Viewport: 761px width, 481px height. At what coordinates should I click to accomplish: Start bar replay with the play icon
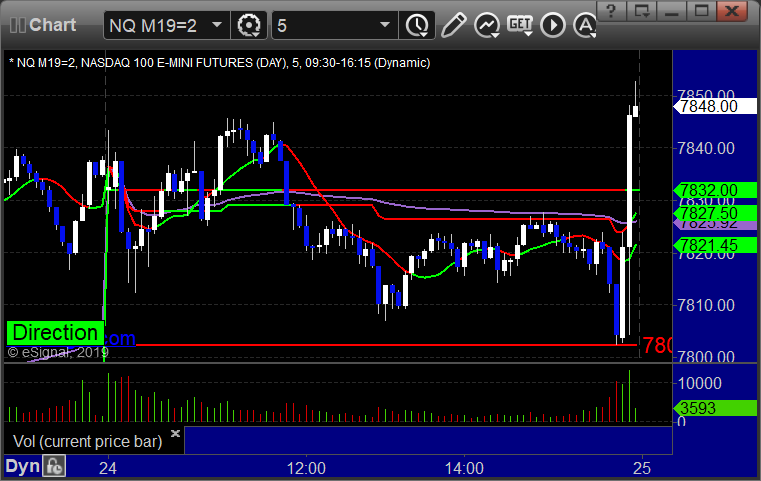point(553,25)
